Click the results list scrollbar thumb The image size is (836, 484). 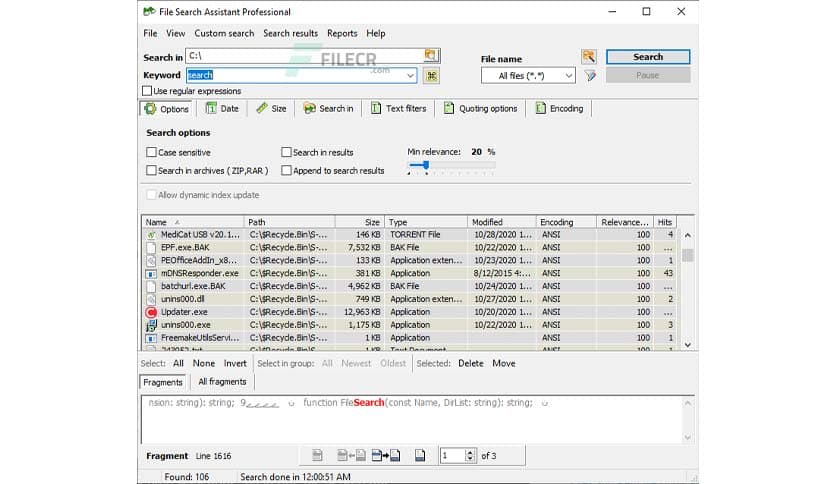click(x=688, y=255)
